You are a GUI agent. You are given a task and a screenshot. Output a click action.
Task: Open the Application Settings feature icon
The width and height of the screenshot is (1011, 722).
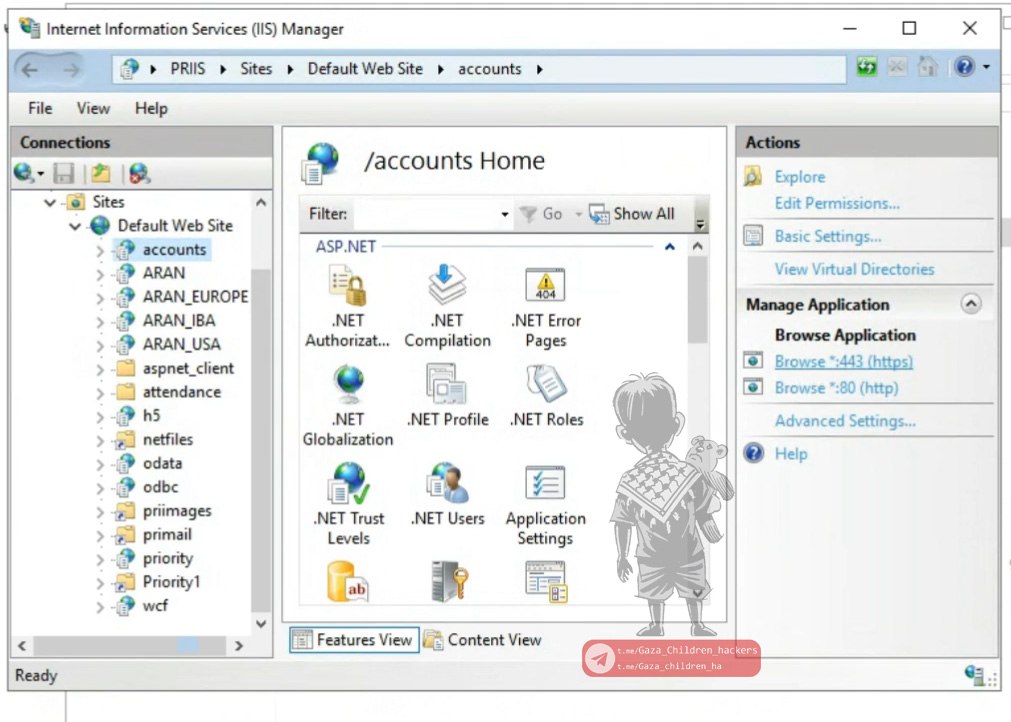point(545,486)
